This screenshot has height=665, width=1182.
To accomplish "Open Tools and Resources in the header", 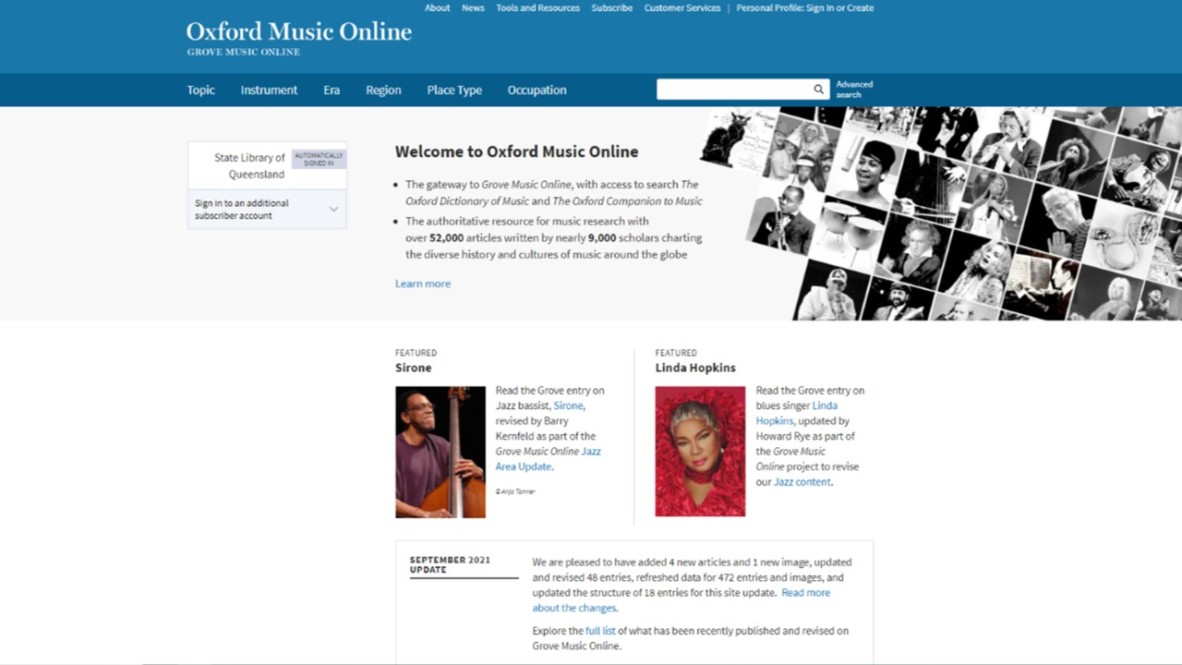I will [537, 8].
